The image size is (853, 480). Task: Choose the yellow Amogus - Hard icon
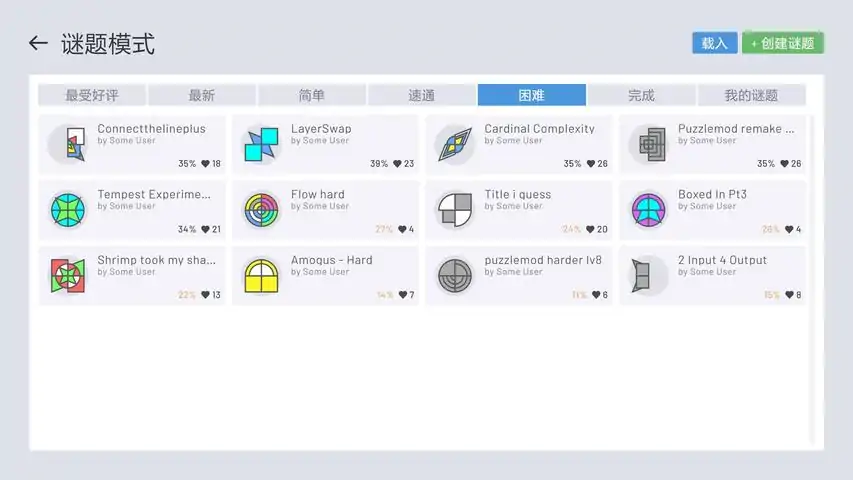click(261, 276)
